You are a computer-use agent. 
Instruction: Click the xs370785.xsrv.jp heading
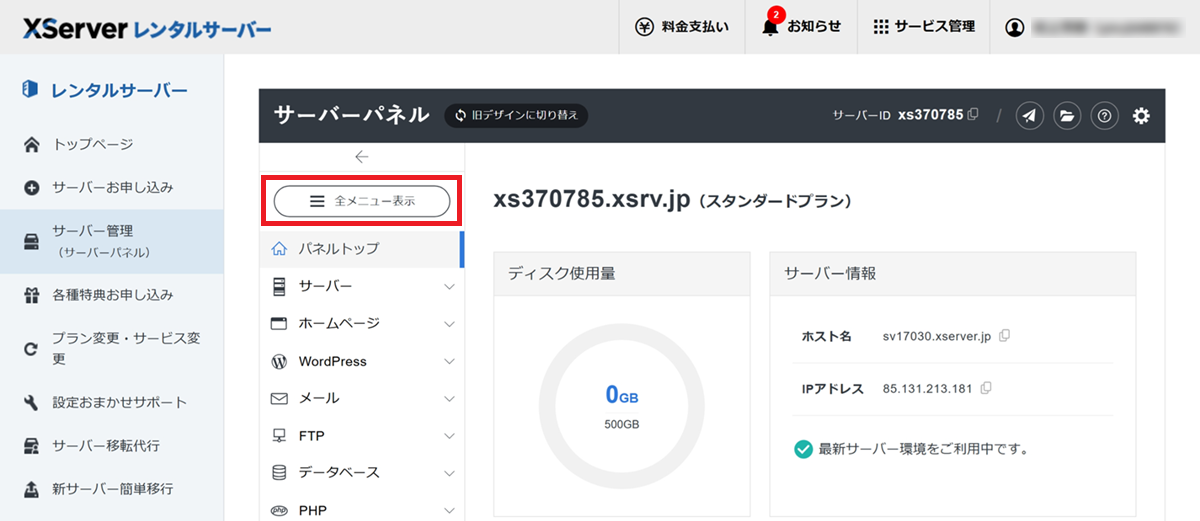[x=592, y=199]
